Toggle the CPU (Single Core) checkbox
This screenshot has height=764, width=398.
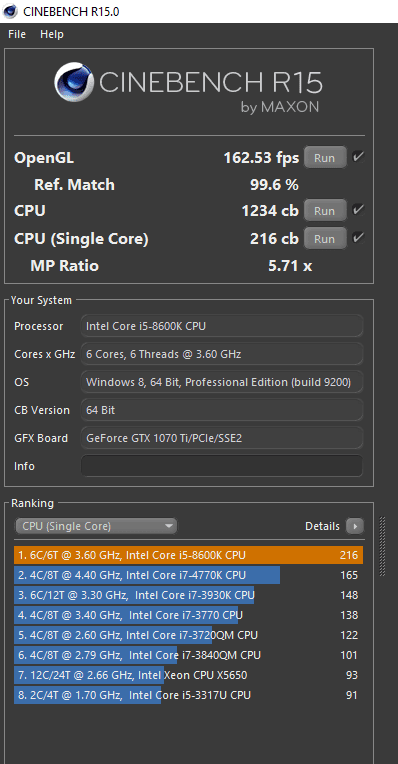point(359,238)
